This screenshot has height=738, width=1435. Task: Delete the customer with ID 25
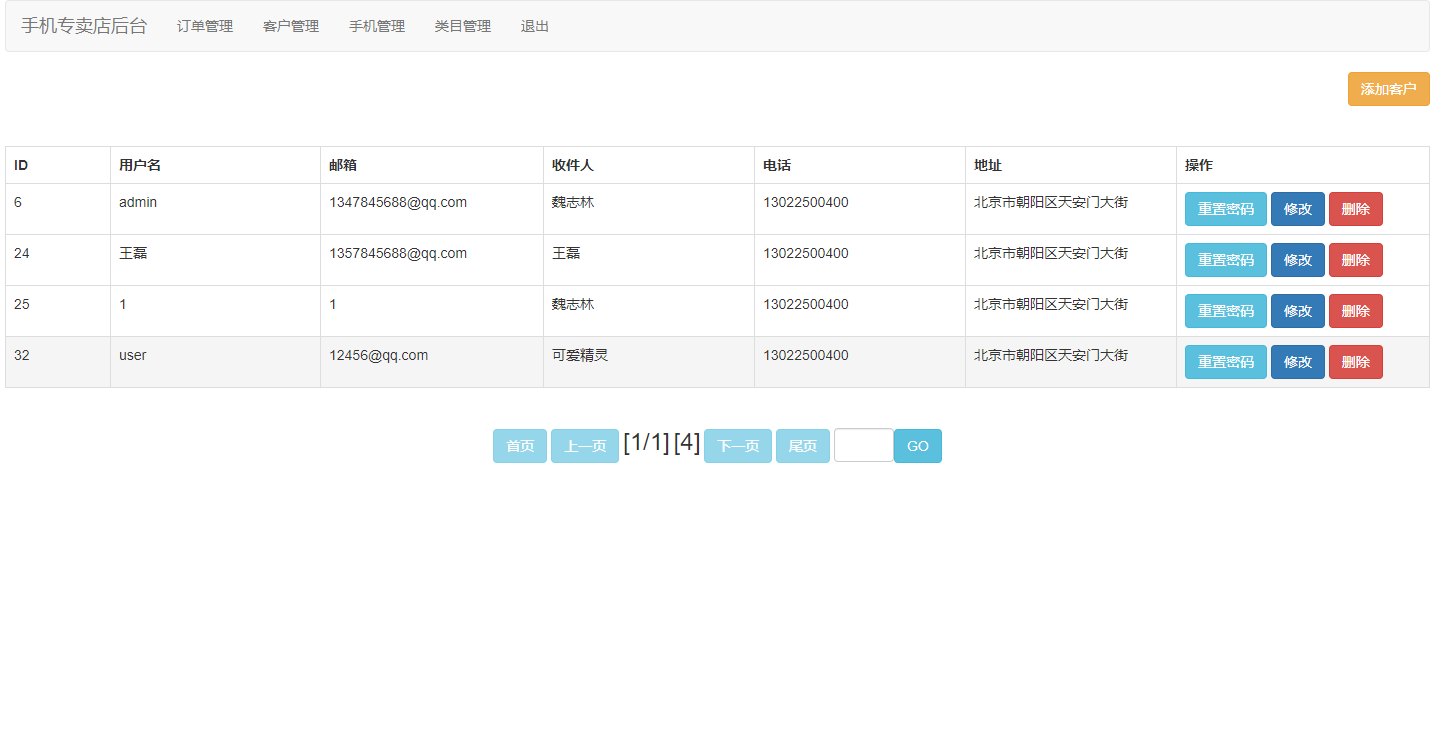tap(1355, 311)
